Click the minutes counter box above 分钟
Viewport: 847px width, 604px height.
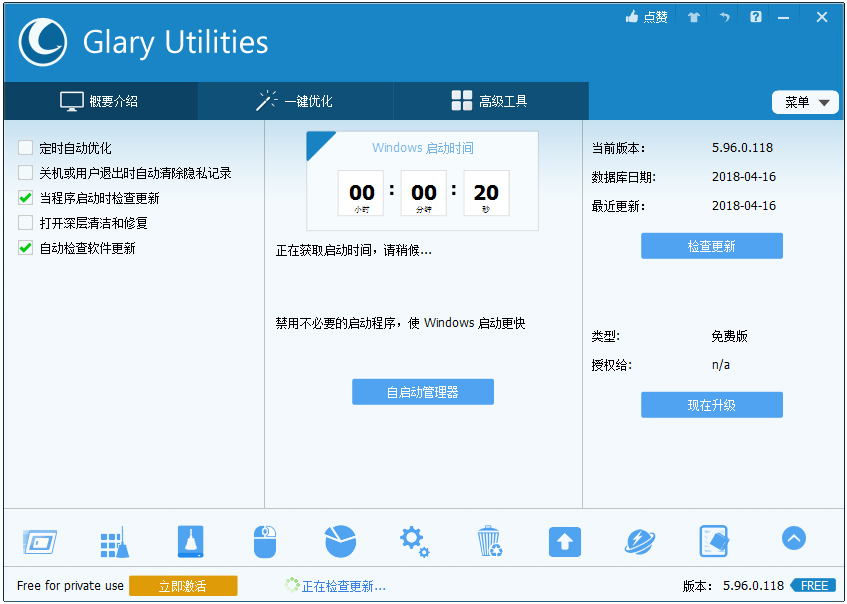[x=424, y=193]
